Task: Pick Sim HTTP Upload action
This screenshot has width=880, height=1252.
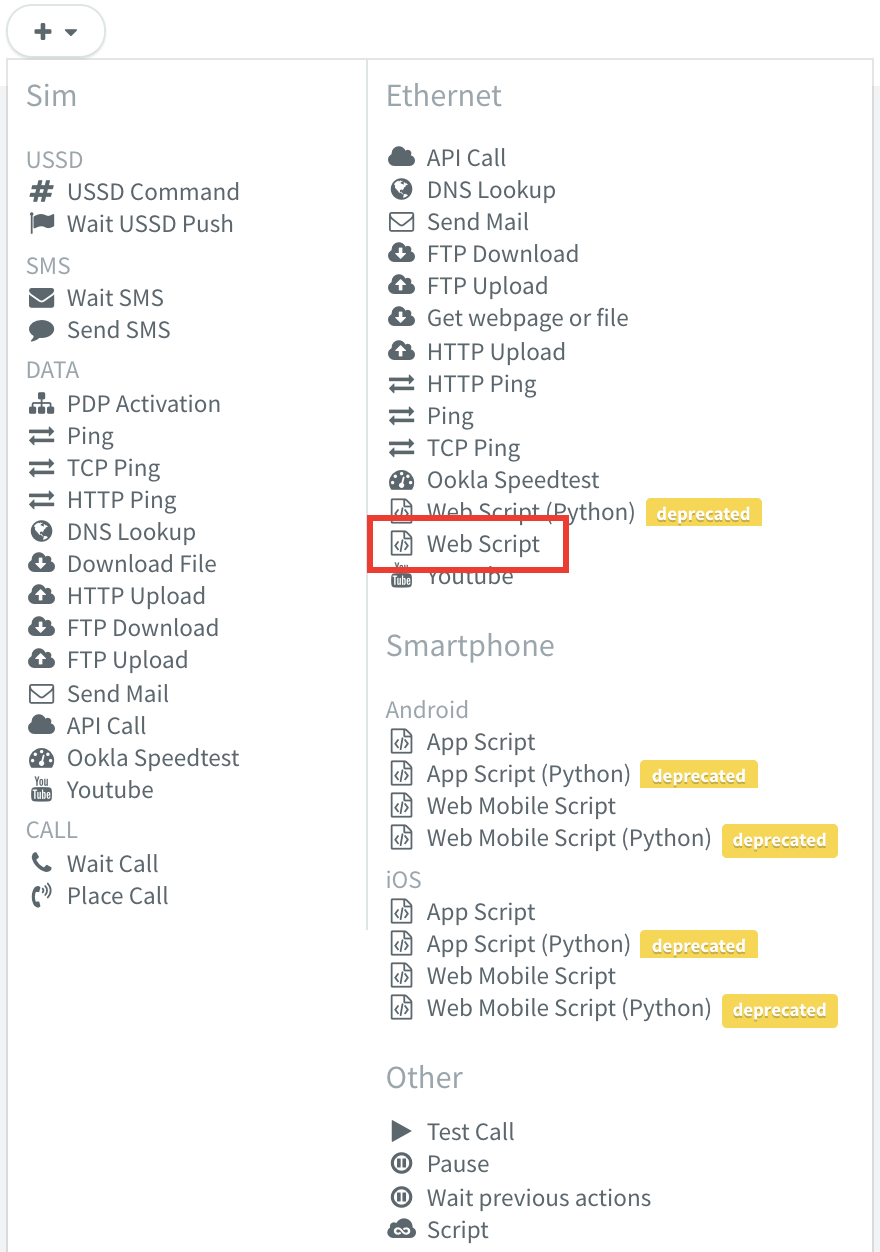Action: (x=135, y=596)
